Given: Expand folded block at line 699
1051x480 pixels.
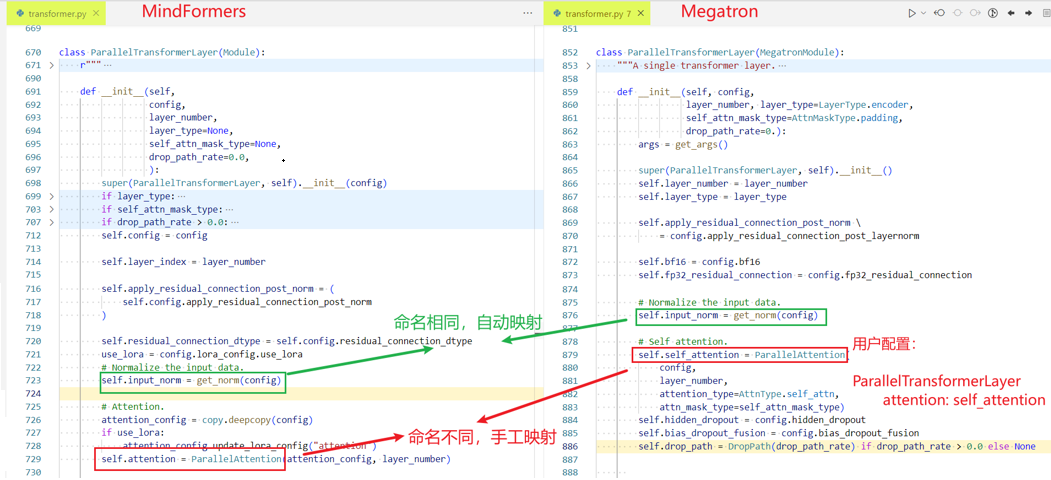Looking at the screenshot, I should point(52,196).
